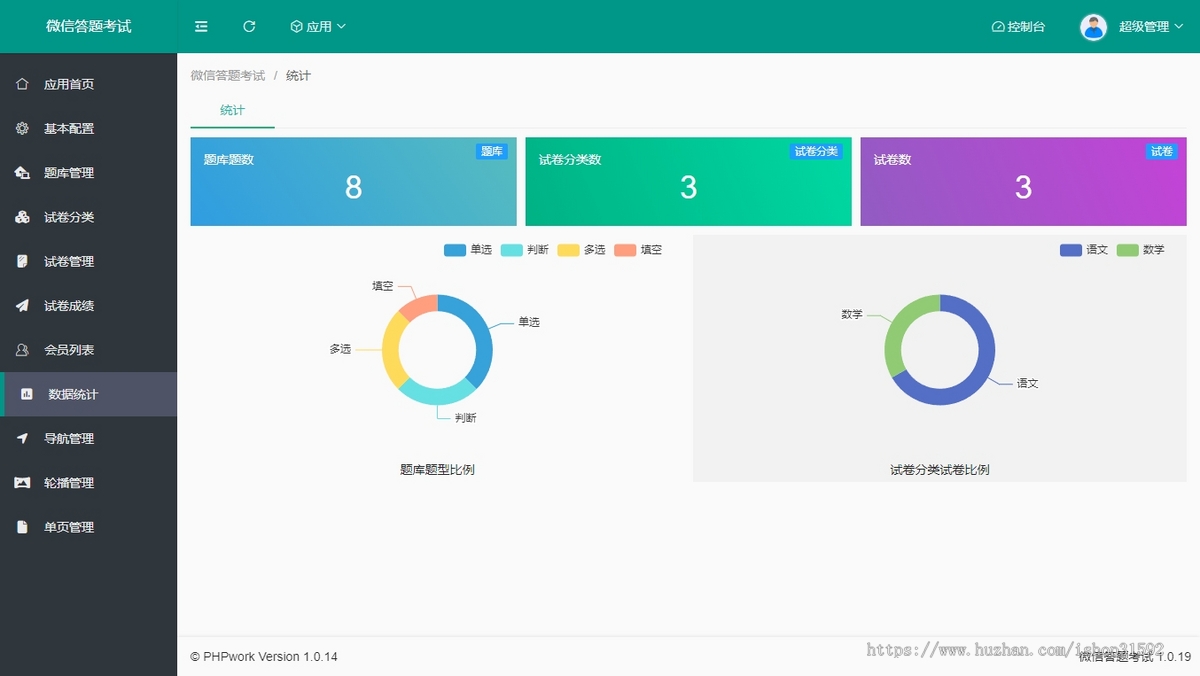Click the yellow 多选 donut segment

(x=391, y=351)
